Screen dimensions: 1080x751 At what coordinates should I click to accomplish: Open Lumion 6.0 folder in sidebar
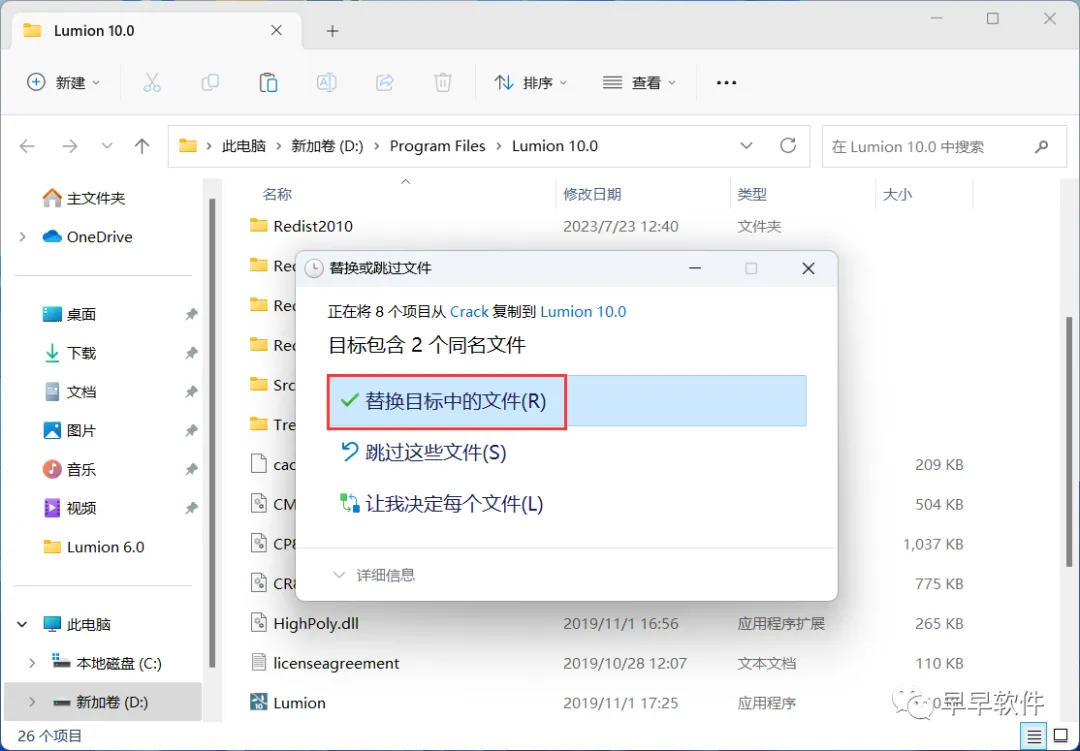point(94,547)
